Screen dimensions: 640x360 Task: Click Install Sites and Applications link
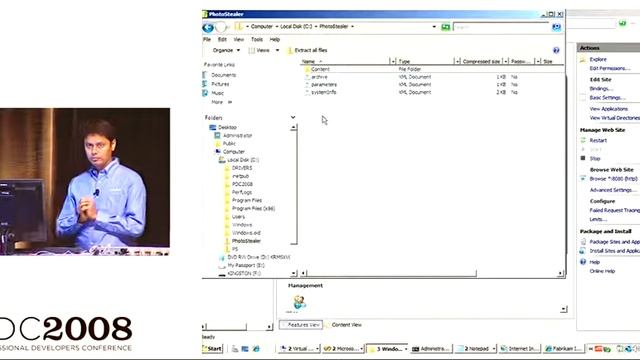(x=614, y=251)
